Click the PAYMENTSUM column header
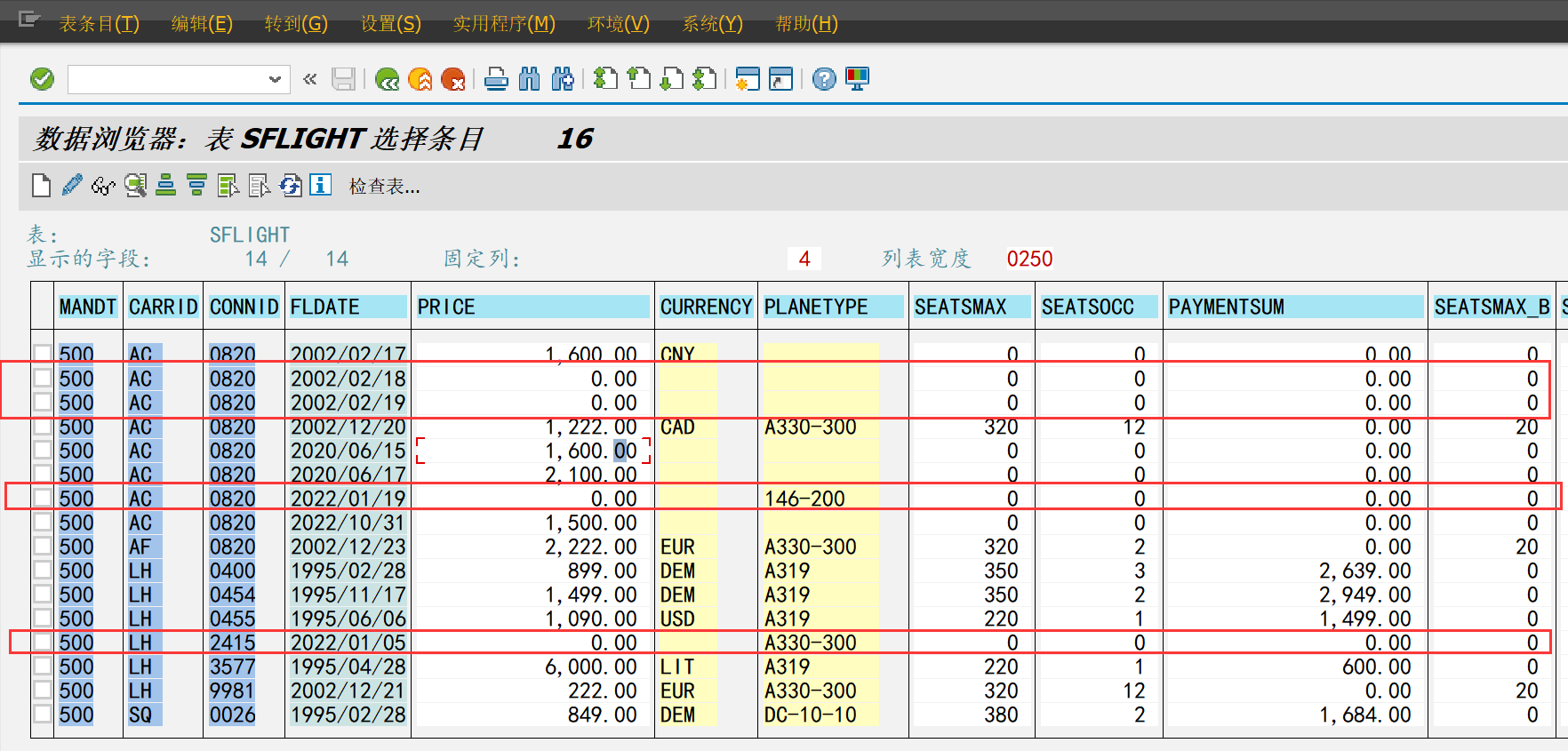 coord(1295,307)
